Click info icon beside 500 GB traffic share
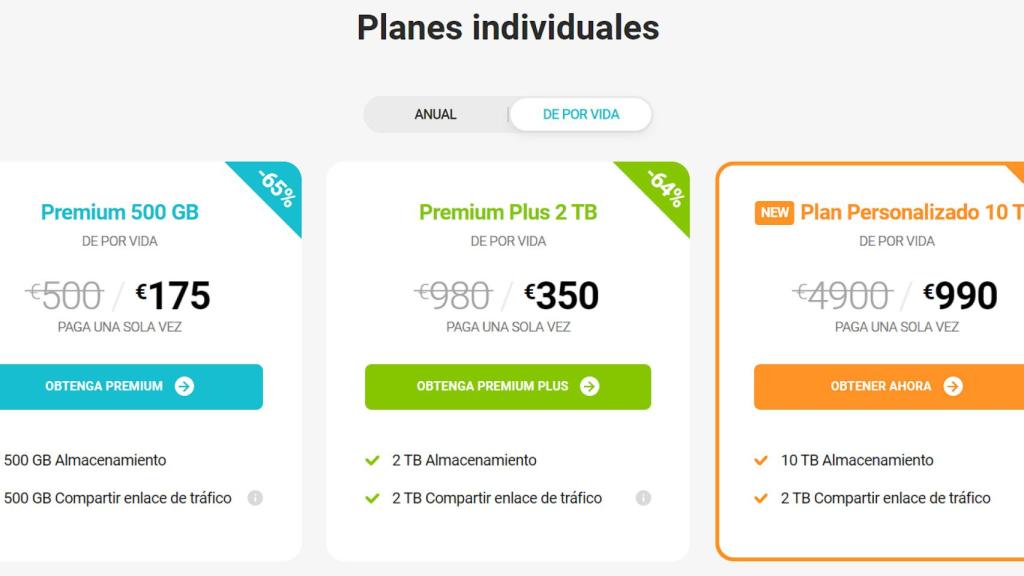Screen dimensions: 1024x576 point(255,498)
